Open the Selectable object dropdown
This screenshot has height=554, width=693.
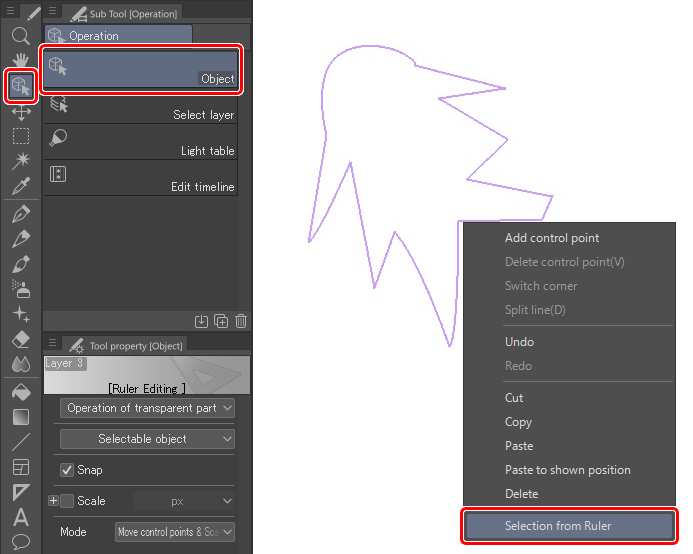[147, 439]
